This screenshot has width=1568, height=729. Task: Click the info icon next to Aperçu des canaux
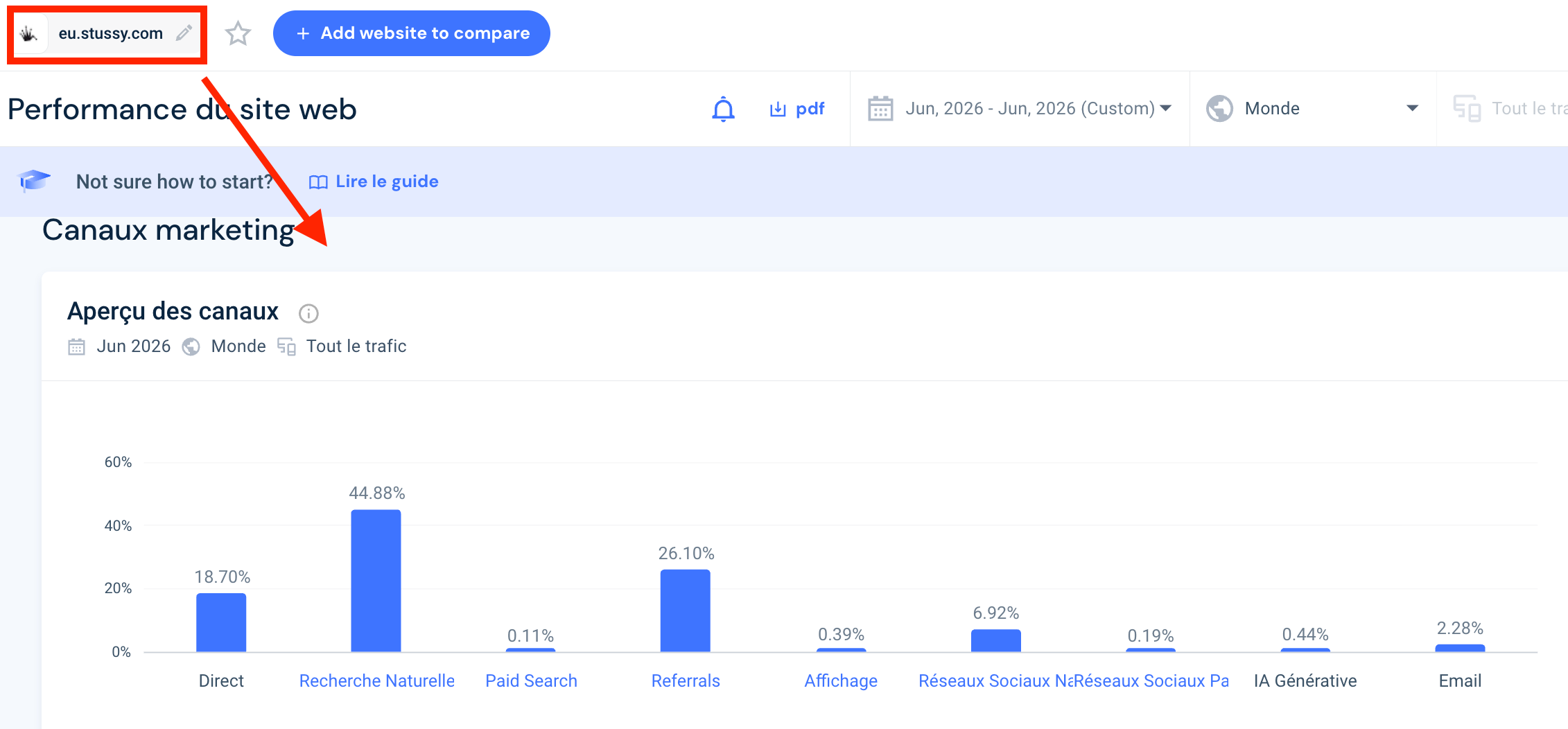(x=308, y=314)
